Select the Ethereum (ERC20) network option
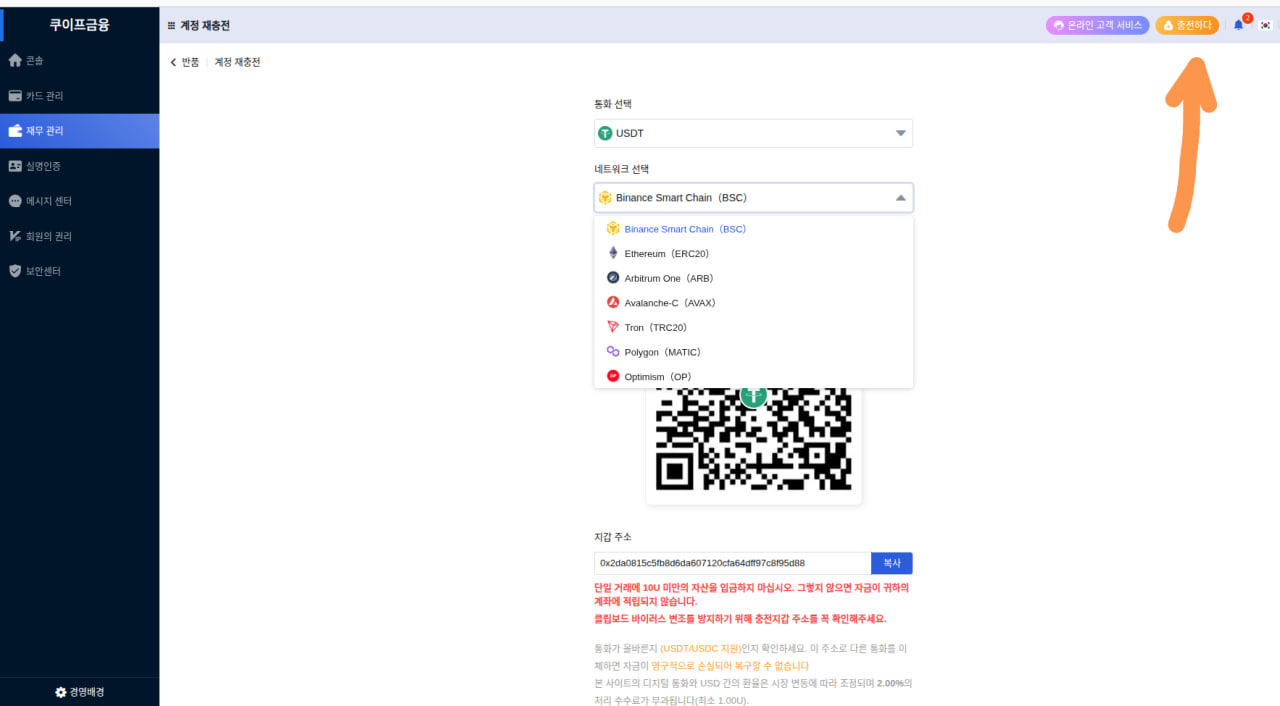The height and width of the screenshot is (706, 1280). tap(753, 254)
